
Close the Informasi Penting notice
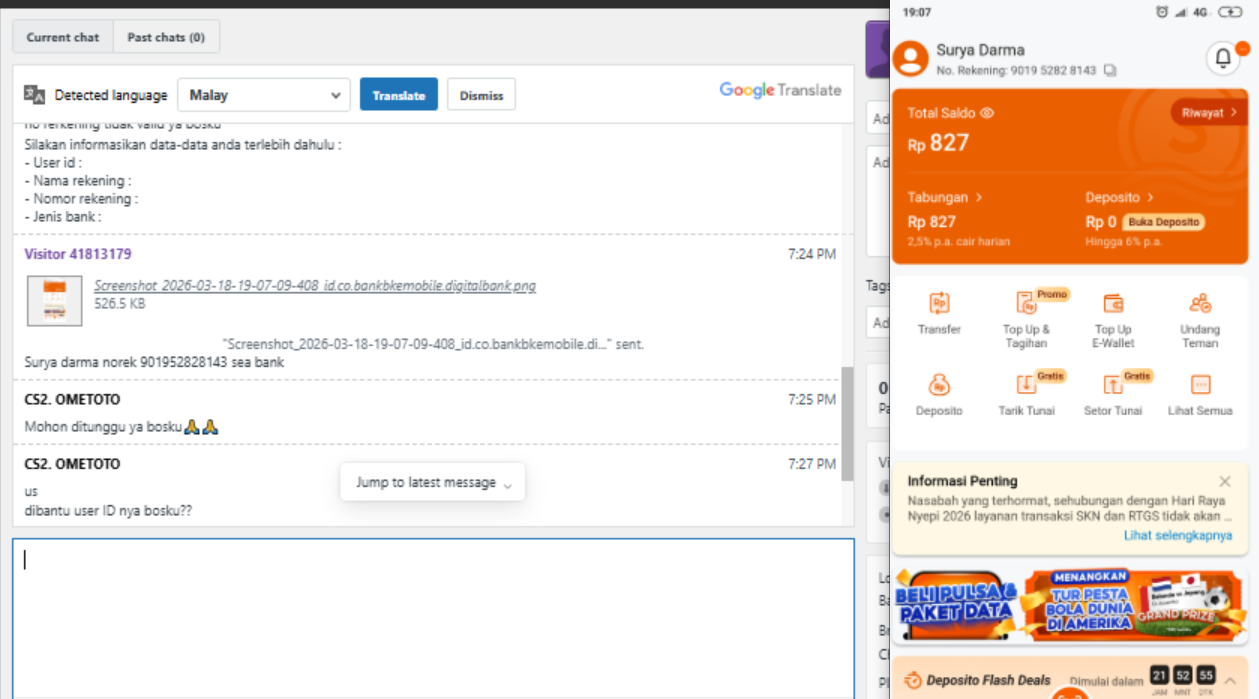click(1225, 481)
